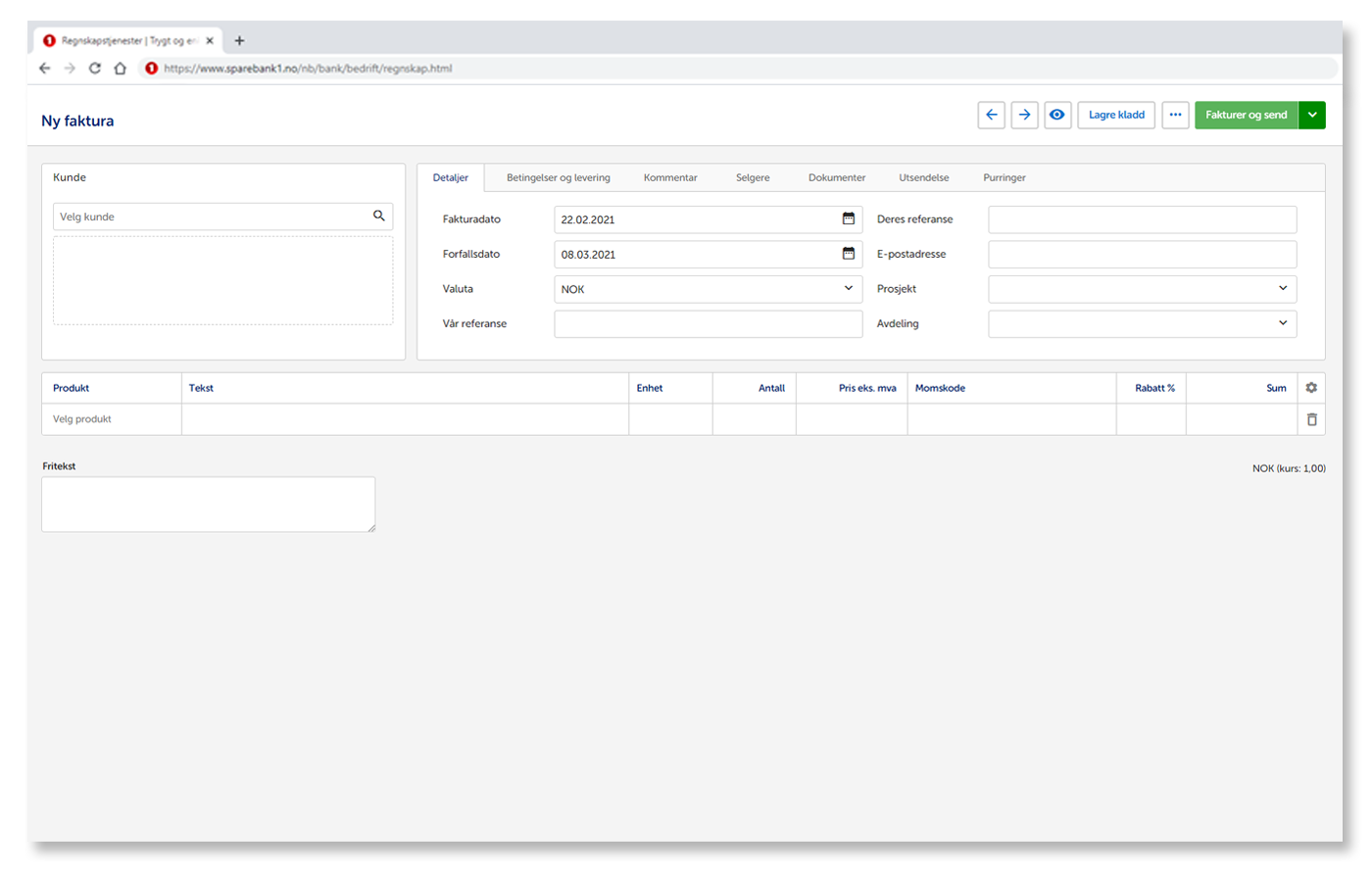
Task: Expand the Prosjekt dropdown
Action: (x=1283, y=289)
